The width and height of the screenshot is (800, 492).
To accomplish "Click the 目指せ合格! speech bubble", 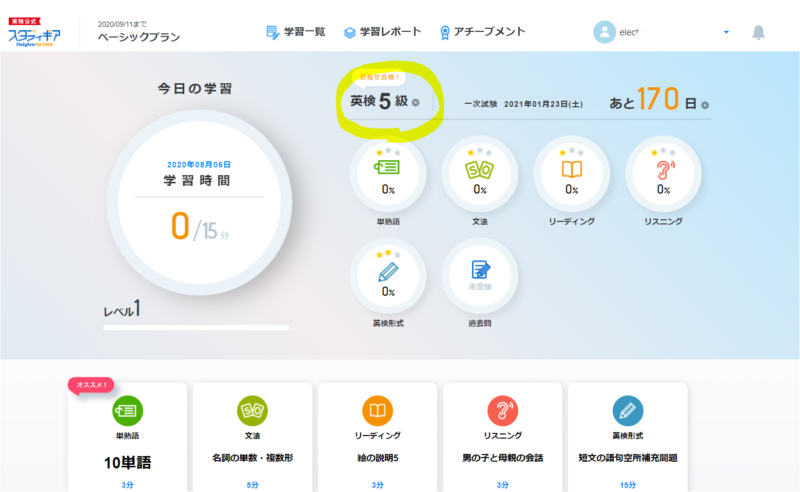I will (x=379, y=77).
